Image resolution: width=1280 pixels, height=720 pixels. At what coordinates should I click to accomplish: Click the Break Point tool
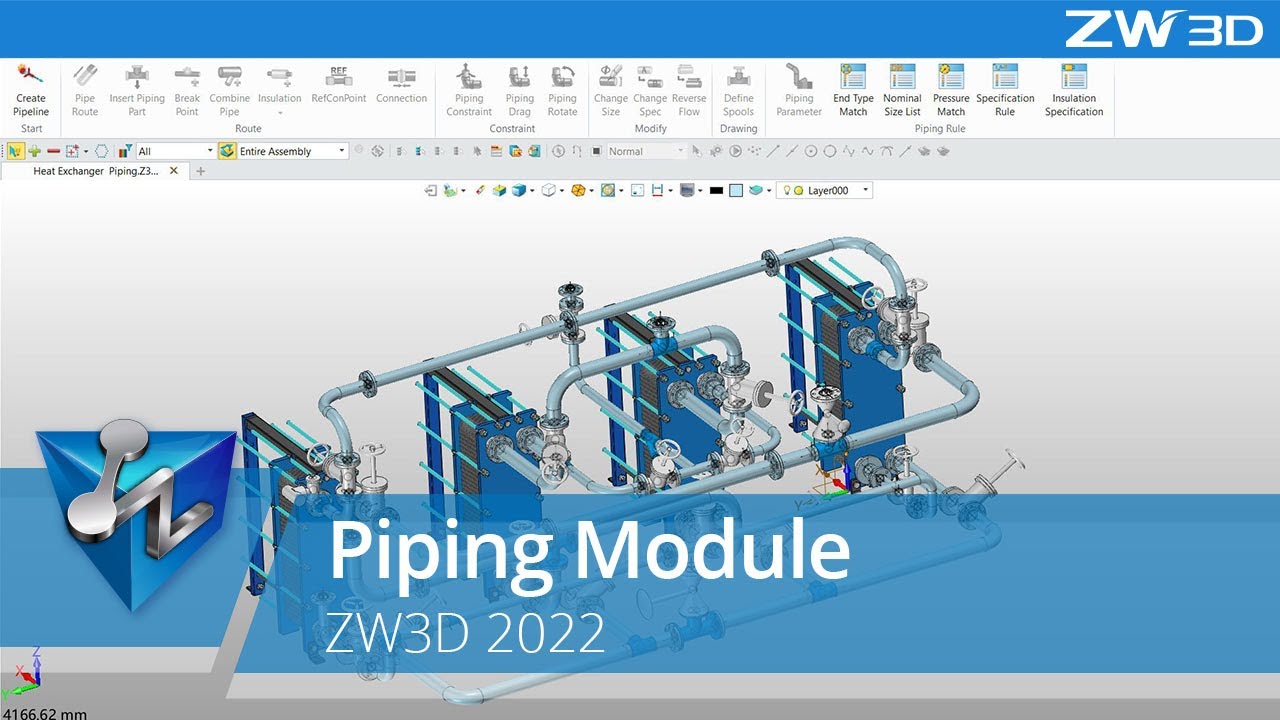[187, 91]
